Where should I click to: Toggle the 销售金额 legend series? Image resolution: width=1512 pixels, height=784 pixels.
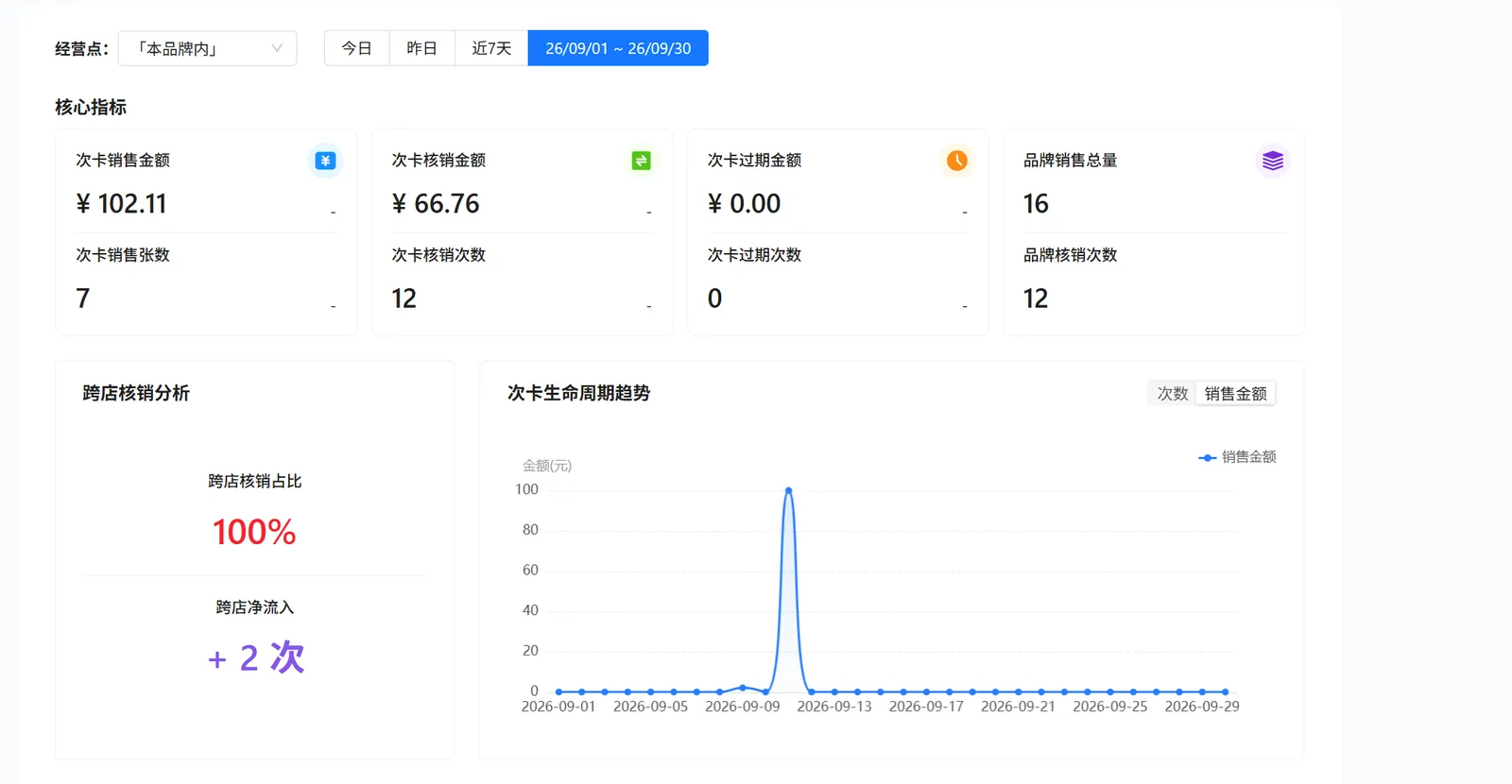coord(1237,457)
